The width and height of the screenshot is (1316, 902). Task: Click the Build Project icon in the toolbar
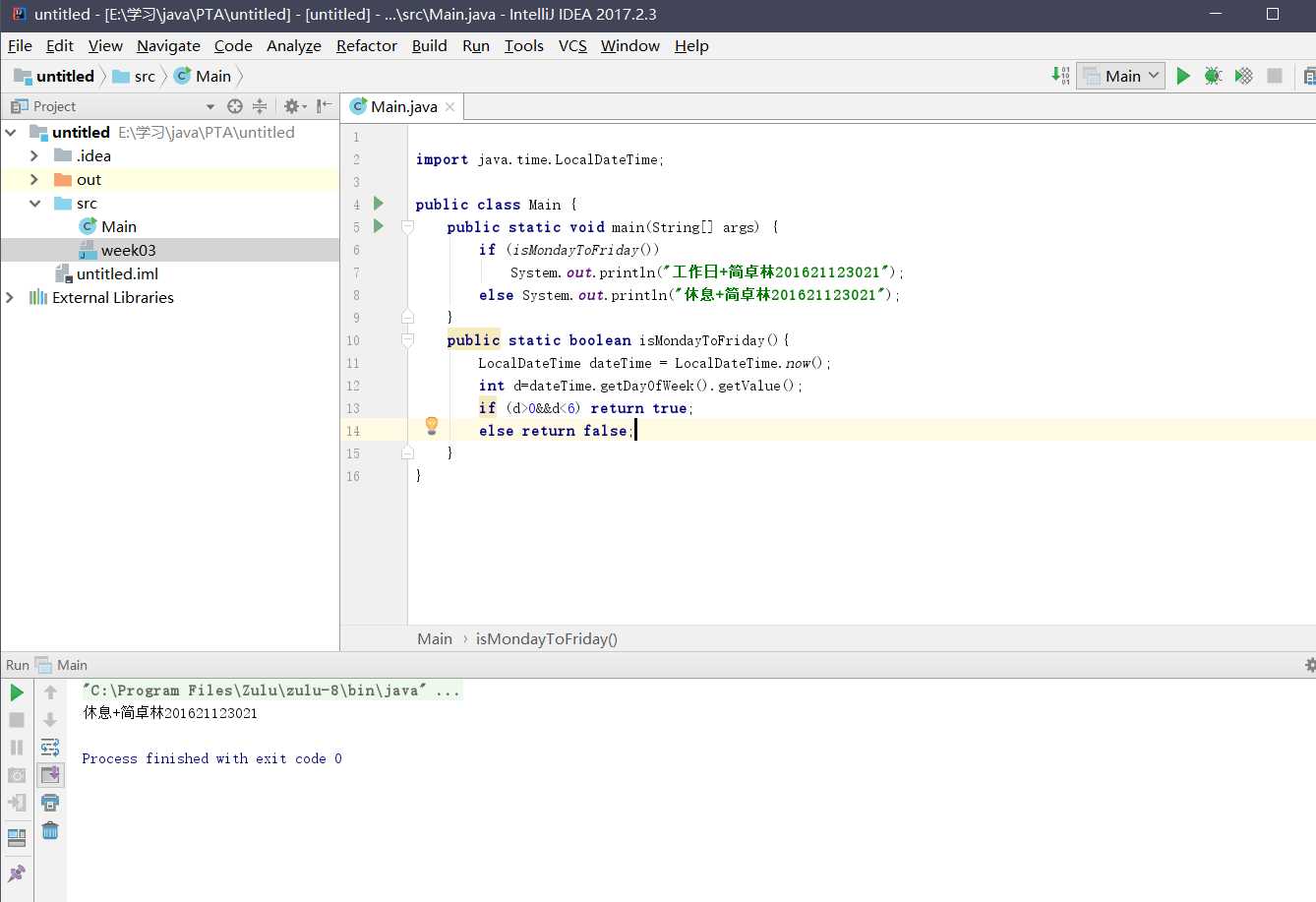pyautogui.click(x=1060, y=76)
